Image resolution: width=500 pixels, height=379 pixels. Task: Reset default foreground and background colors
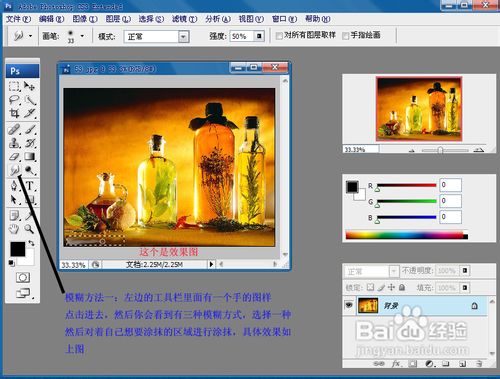pos(12,263)
